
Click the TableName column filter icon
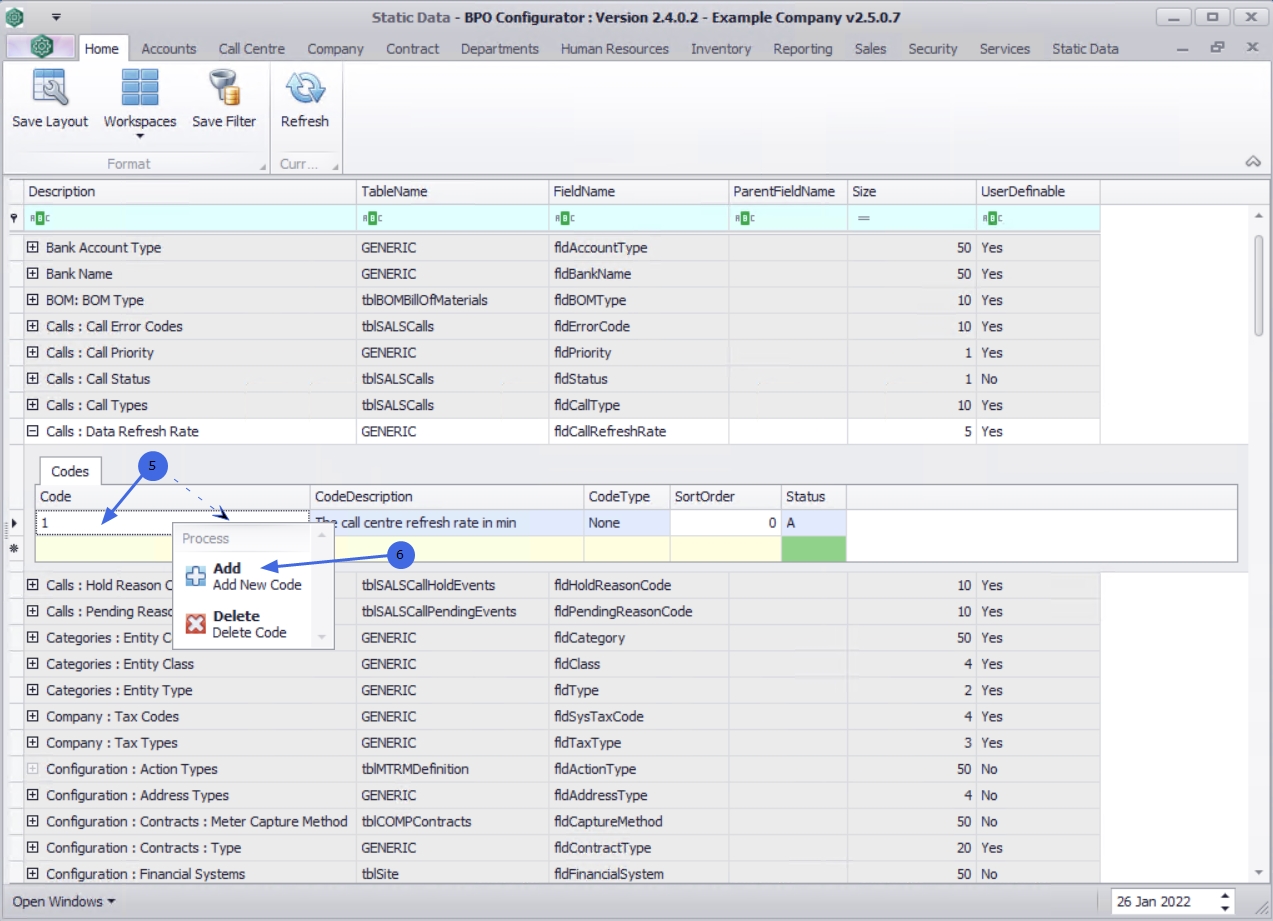point(370,218)
